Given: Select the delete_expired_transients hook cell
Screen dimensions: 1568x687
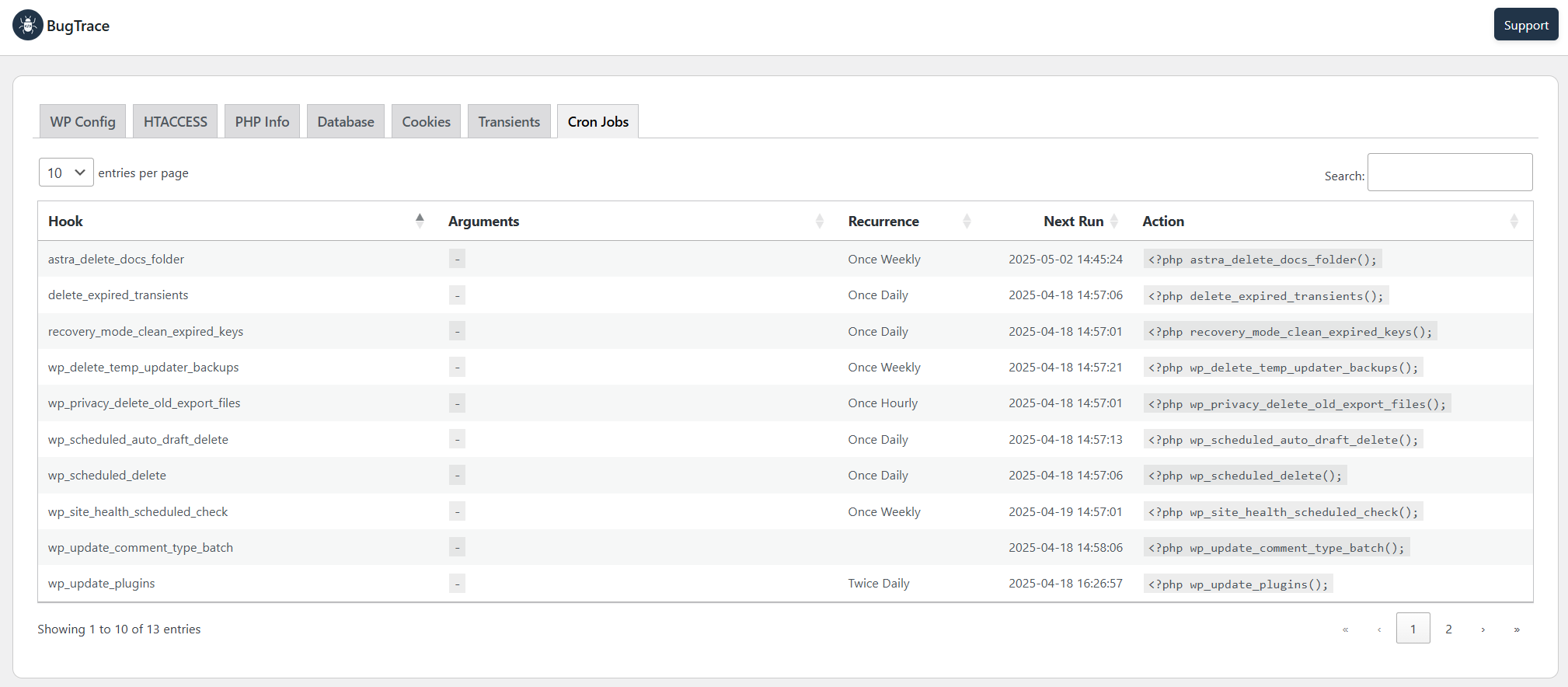Looking at the screenshot, I should (118, 295).
